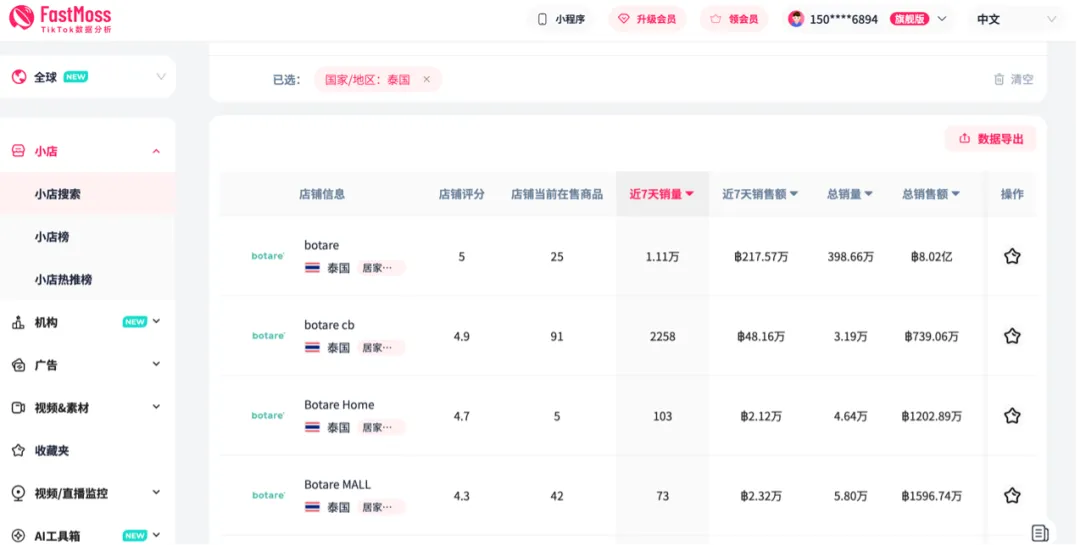Expand the 视频/直播监控 sidebar section

(156, 492)
